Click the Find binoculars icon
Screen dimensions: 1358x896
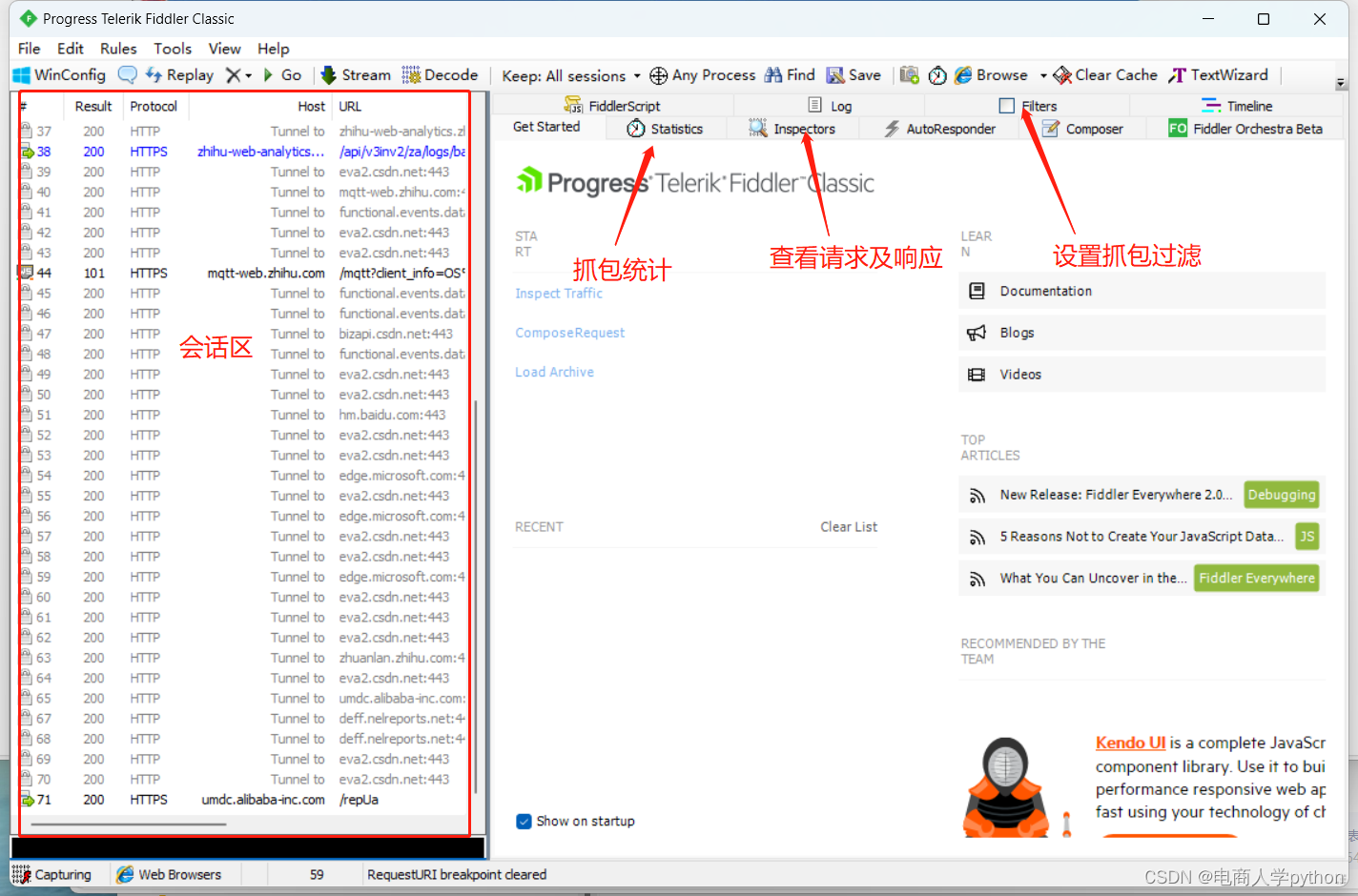[x=772, y=75]
